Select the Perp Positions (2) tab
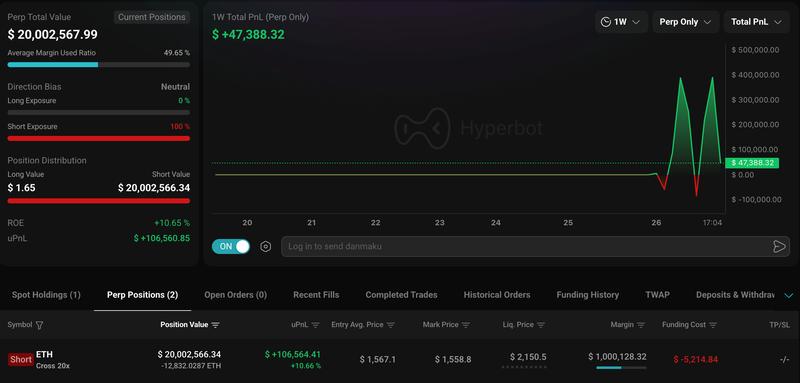 (142, 295)
